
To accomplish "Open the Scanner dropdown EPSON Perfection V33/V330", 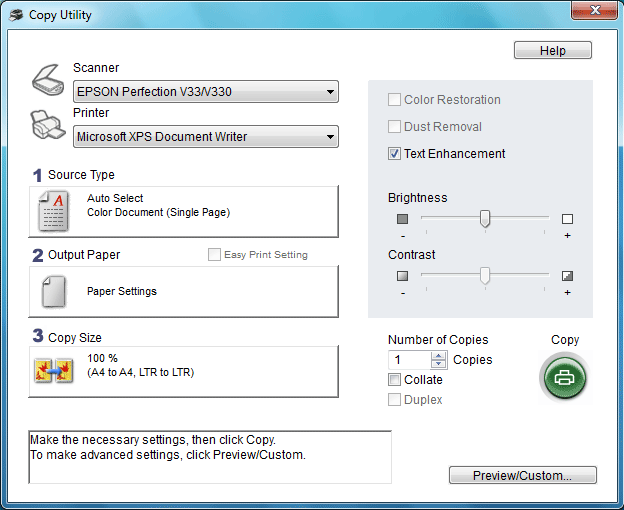I will [x=206, y=92].
